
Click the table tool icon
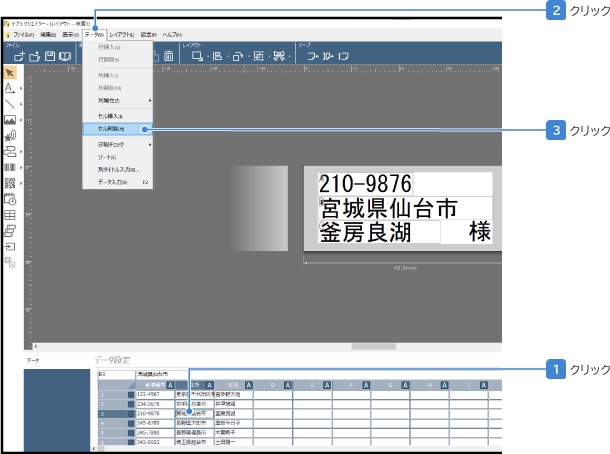point(9,214)
